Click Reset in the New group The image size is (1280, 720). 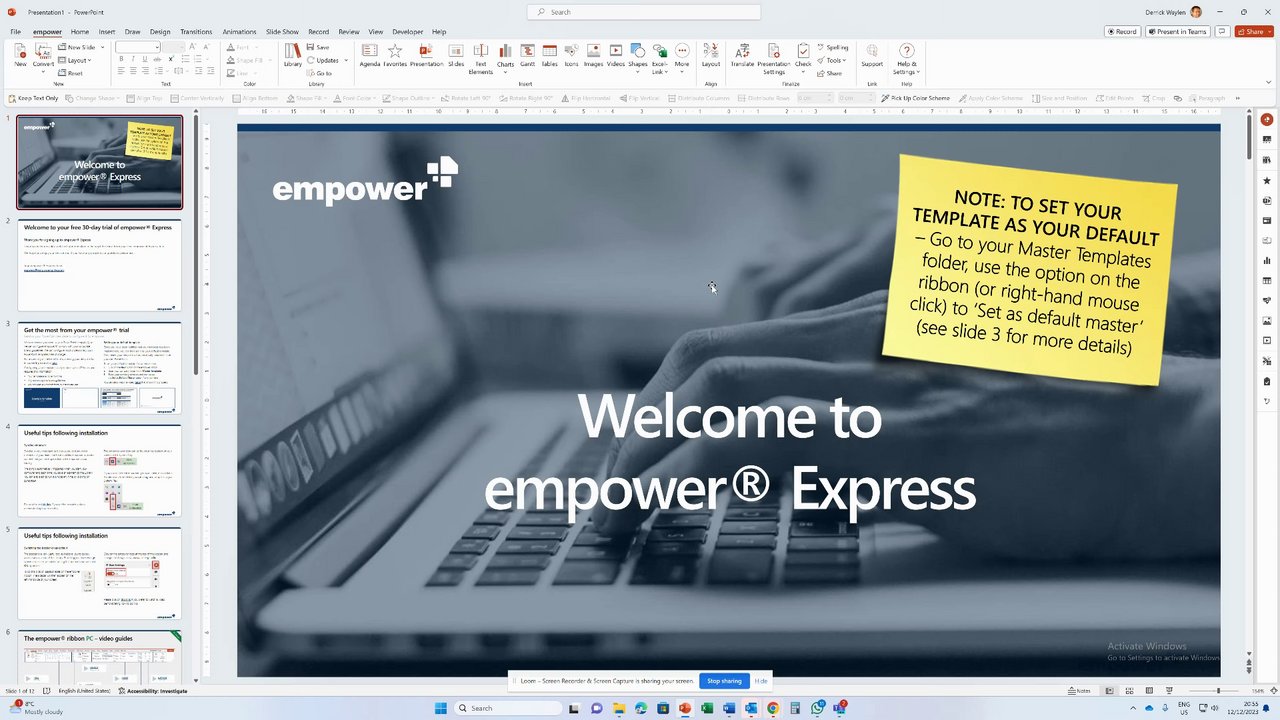pos(70,73)
